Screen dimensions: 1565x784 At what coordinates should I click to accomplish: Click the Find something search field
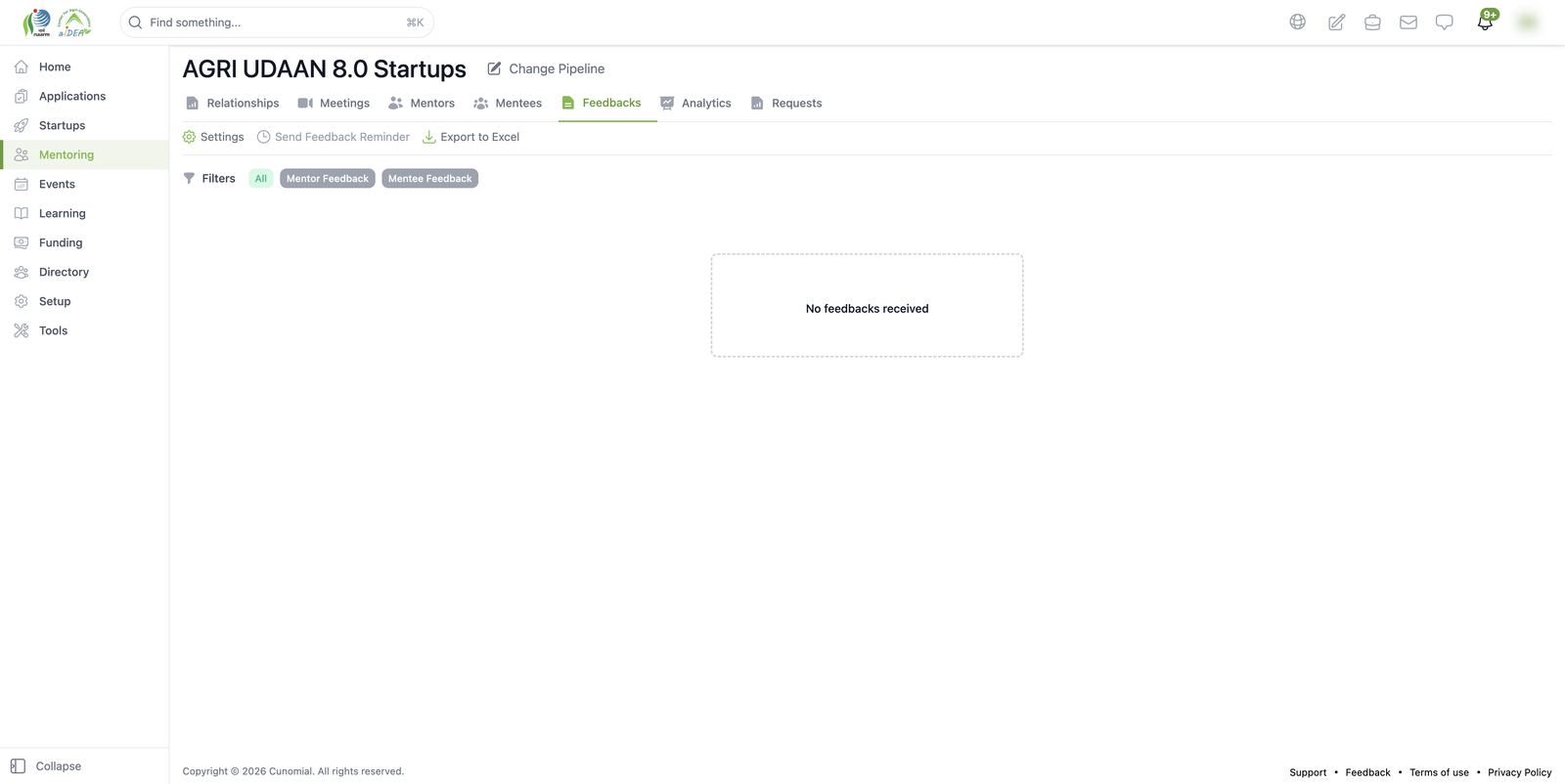(x=277, y=22)
